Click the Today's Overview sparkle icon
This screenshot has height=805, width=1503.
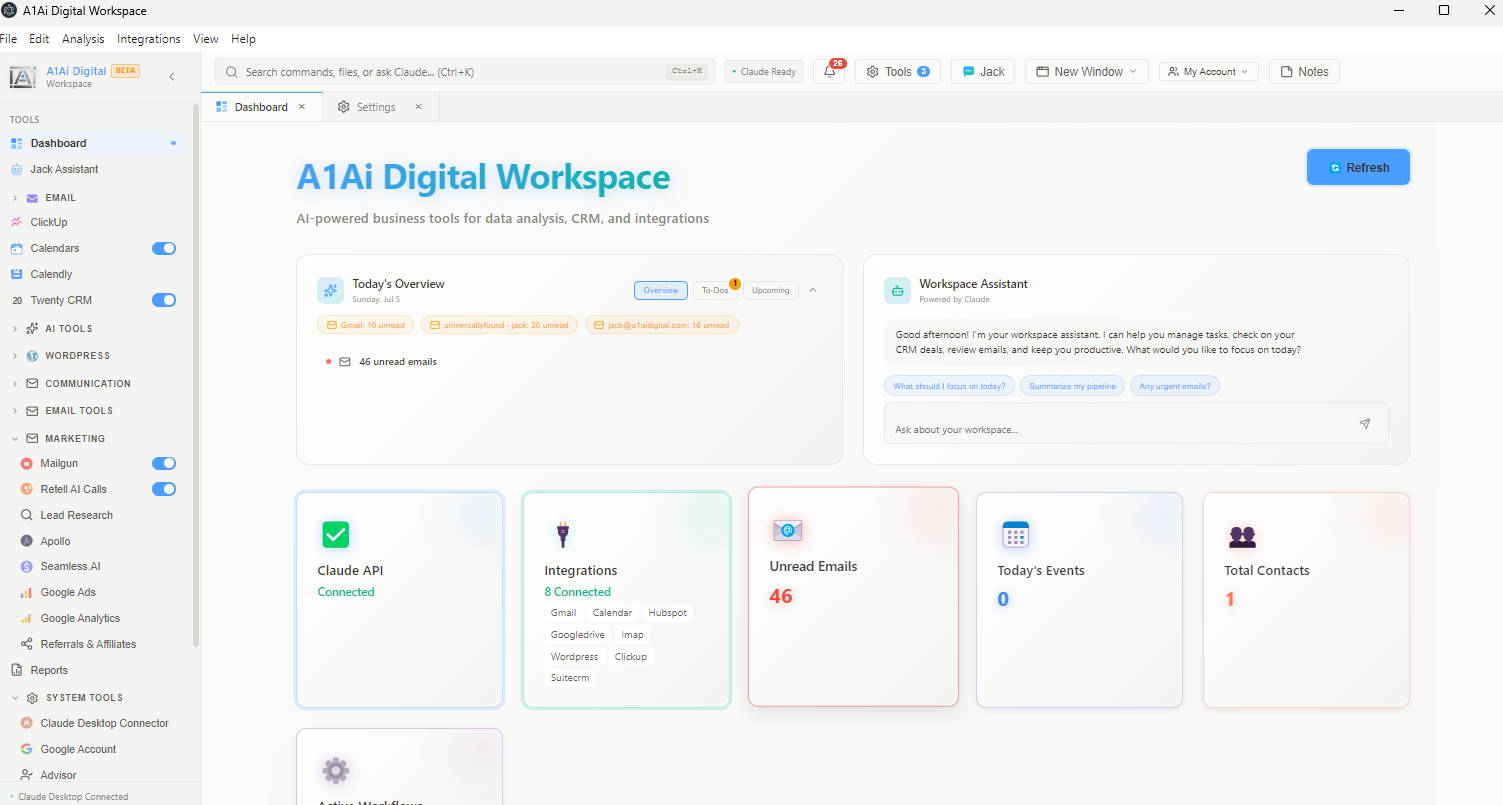pos(330,290)
